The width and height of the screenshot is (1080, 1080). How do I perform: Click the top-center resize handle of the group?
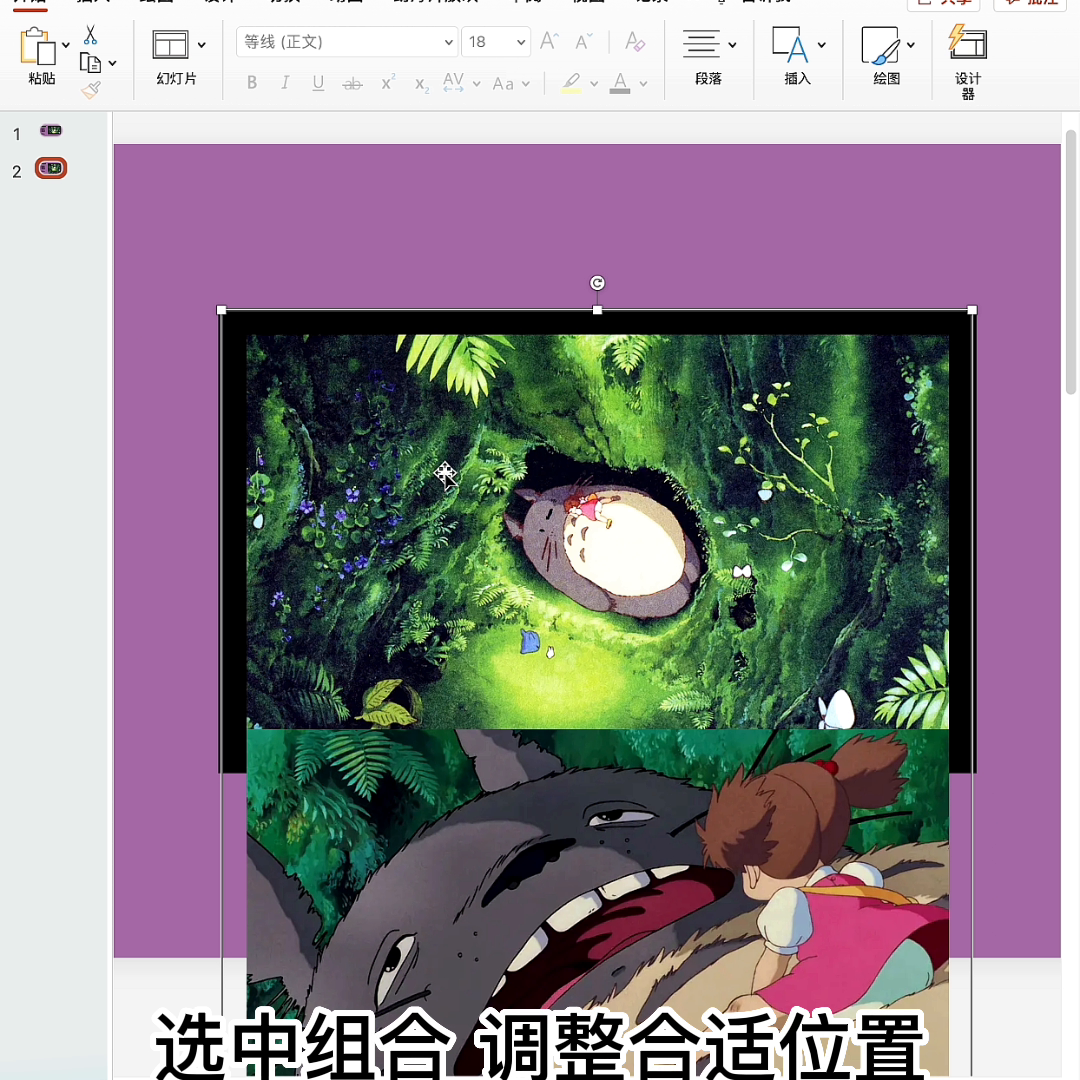pos(597,310)
